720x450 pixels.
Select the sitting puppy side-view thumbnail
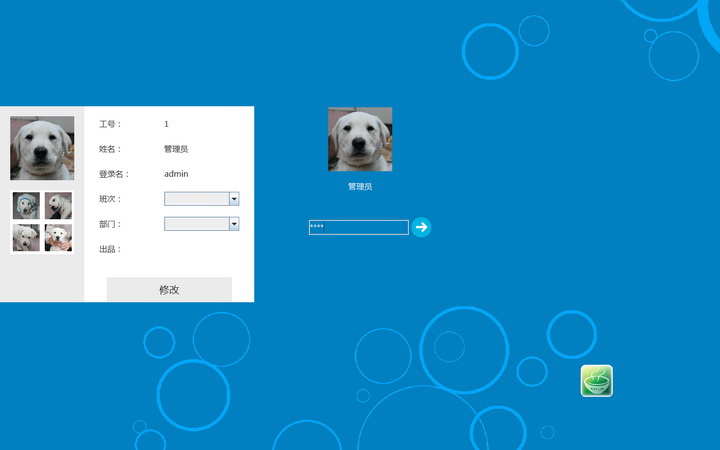(x=58, y=205)
